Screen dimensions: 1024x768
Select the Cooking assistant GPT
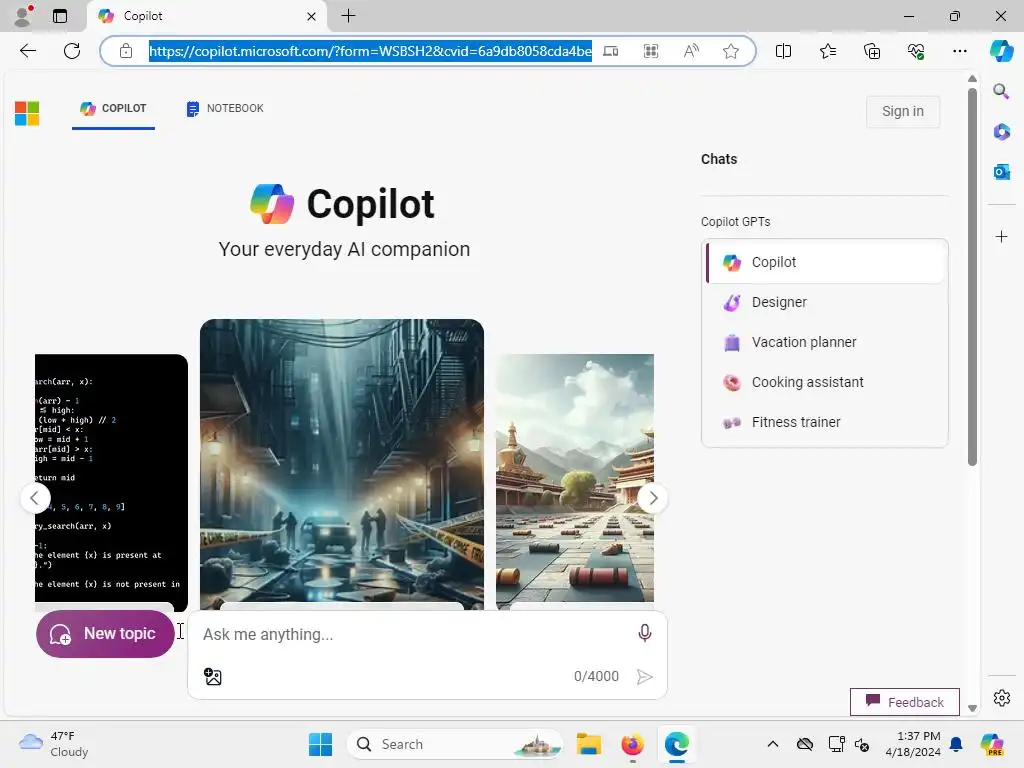tap(826, 382)
